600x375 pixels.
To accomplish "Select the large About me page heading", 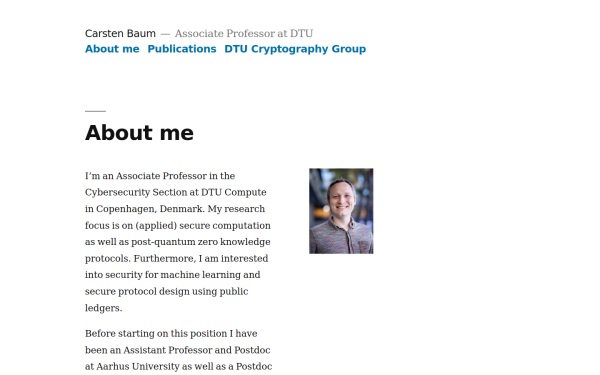I will [x=139, y=133].
